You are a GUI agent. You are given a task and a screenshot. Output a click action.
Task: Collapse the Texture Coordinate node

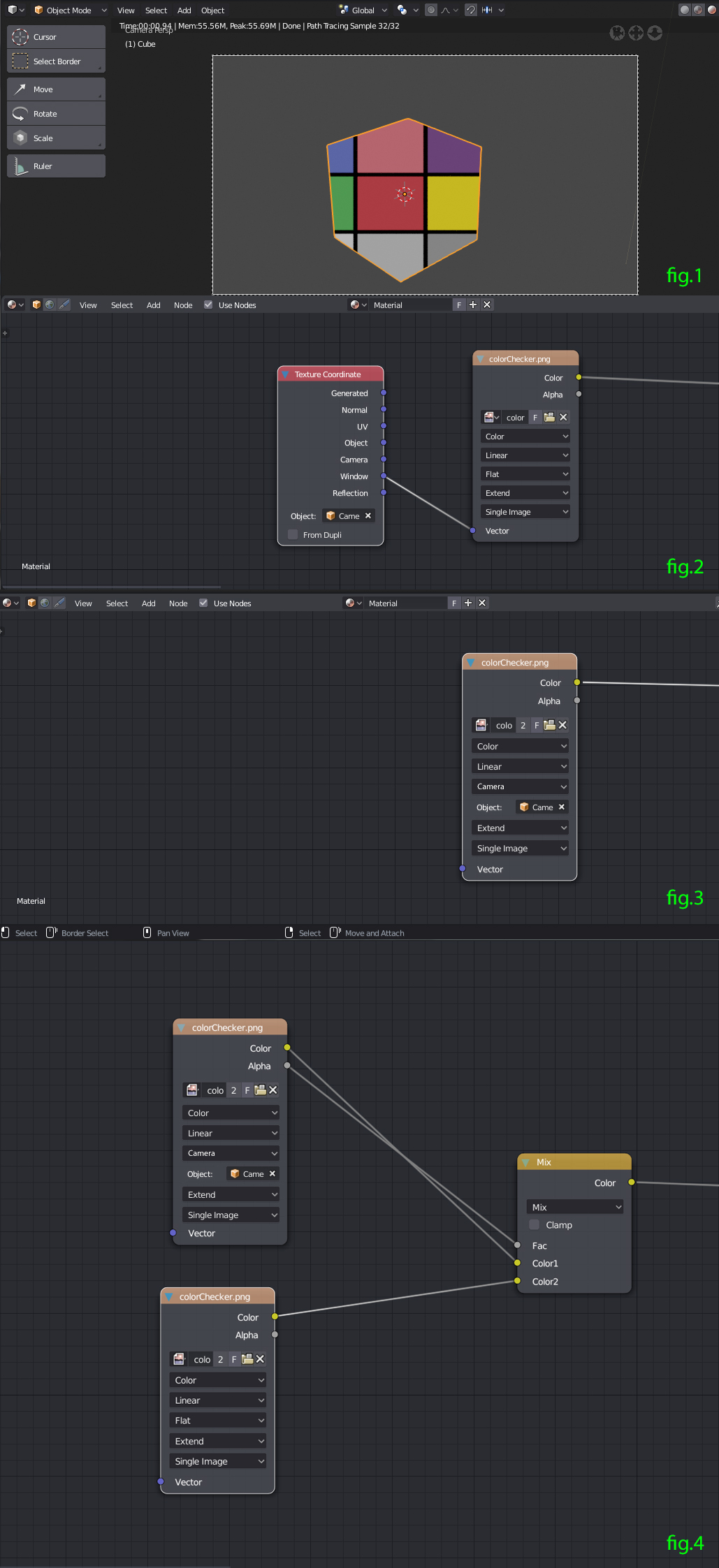(x=286, y=374)
